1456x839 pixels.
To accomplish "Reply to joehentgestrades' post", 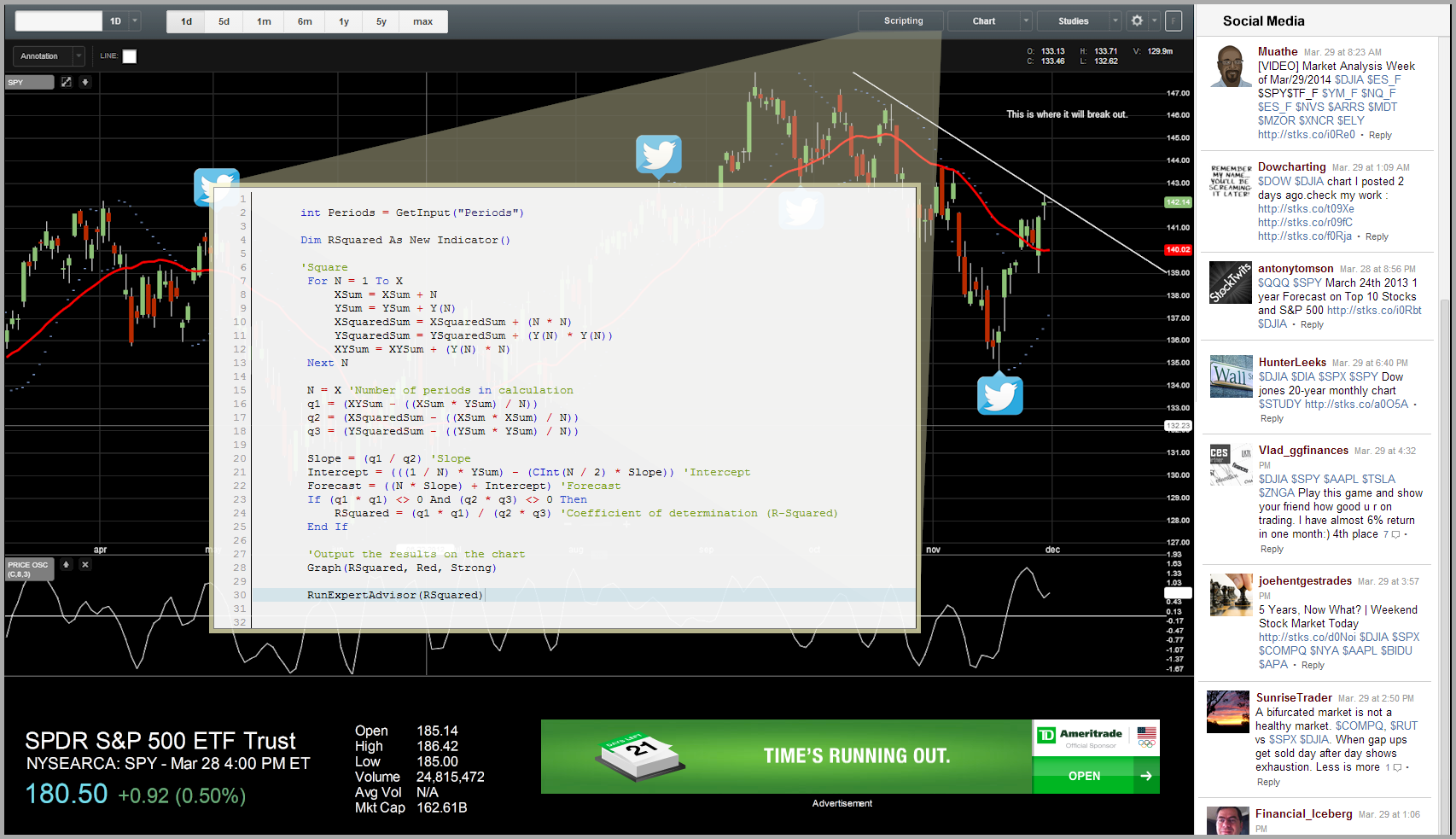I will tap(1313, 665).
